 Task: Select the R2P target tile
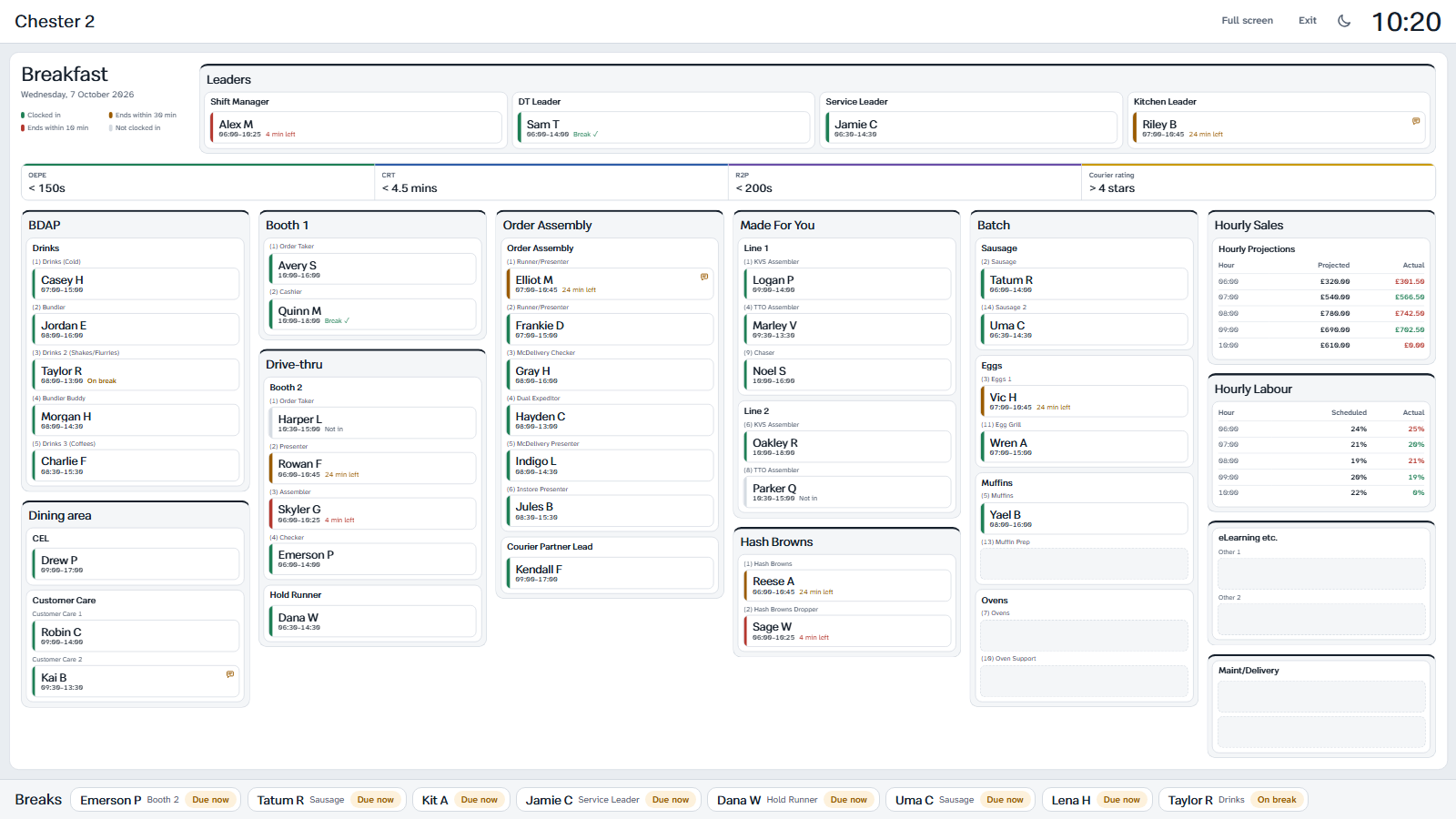point(905,182)
